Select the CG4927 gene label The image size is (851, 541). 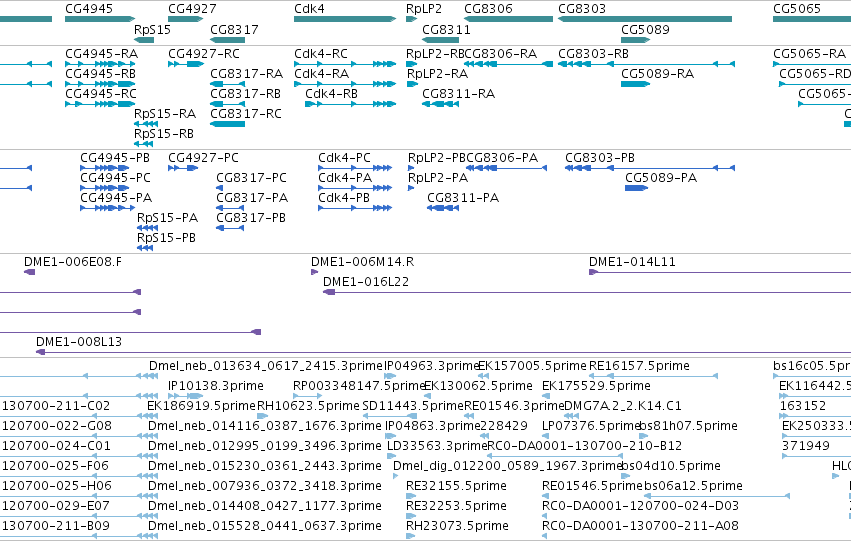[x=192, y=9]
